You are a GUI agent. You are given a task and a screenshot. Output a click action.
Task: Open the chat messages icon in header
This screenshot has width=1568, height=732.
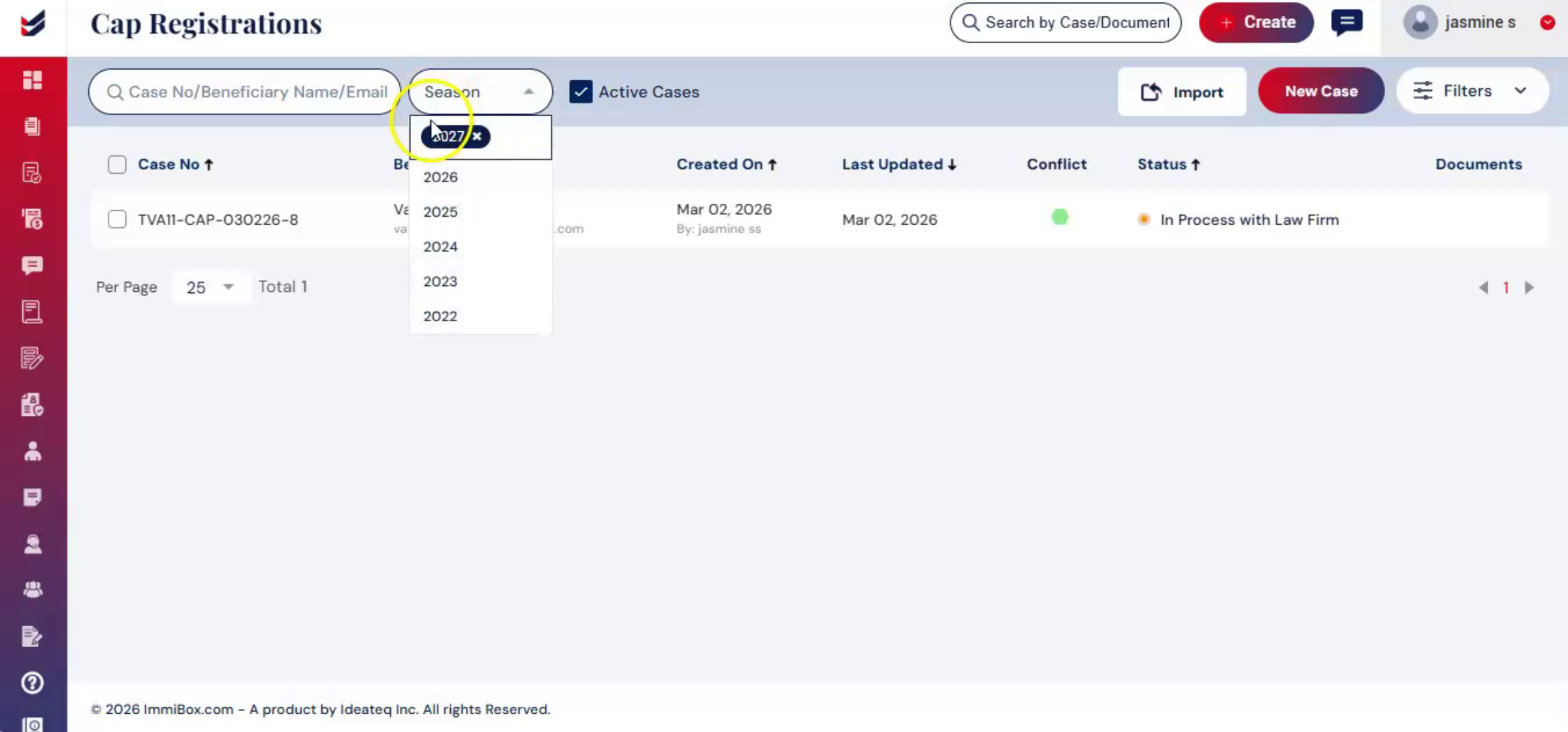click(x=1347, y=23)
